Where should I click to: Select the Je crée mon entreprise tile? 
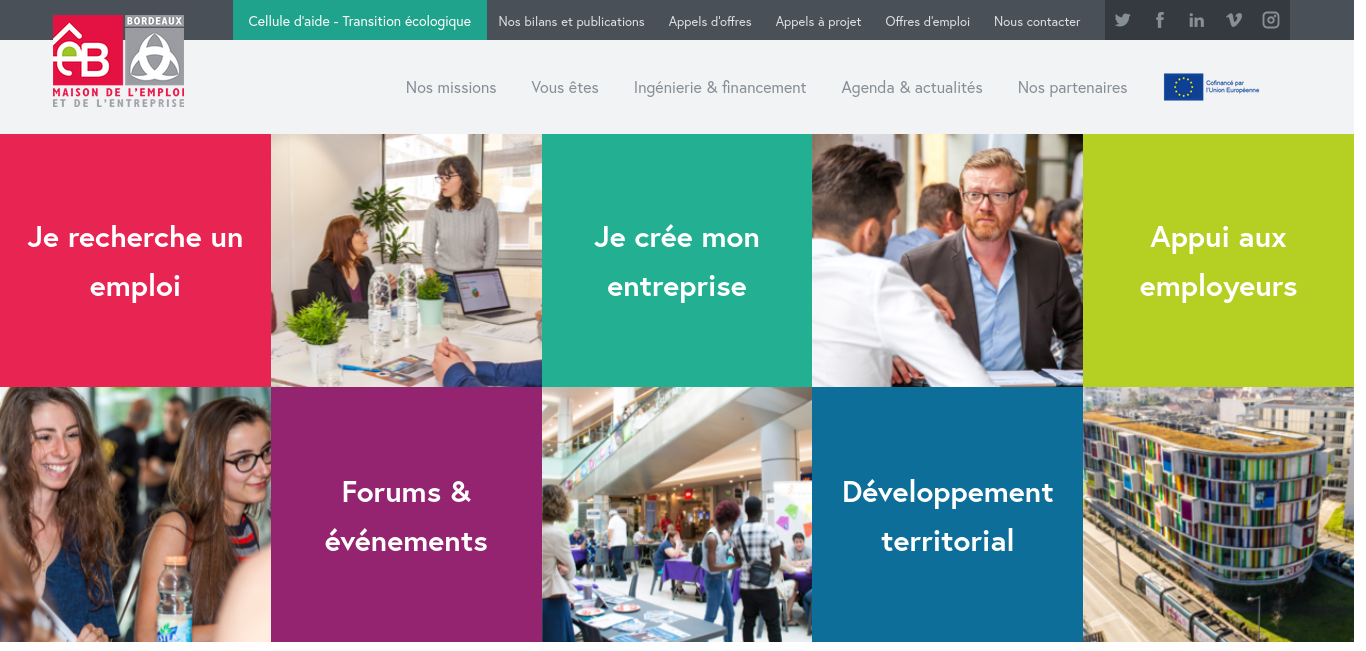[x=677, y=261]
